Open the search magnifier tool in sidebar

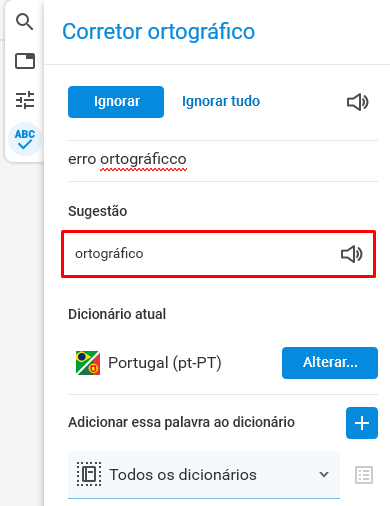[x=25, y=22]
